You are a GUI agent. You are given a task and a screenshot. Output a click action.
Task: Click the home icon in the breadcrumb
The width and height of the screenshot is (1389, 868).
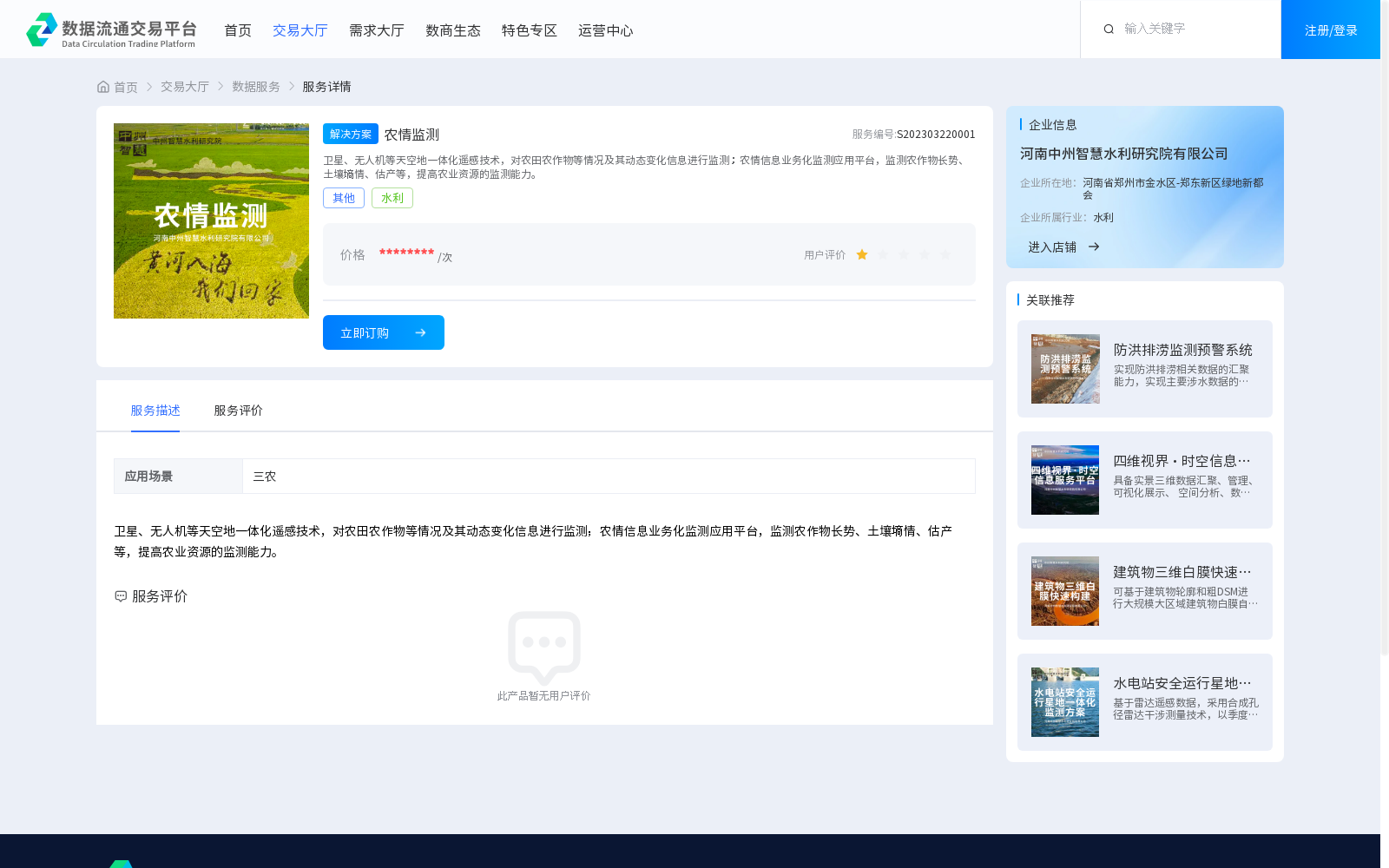point(103,87)
